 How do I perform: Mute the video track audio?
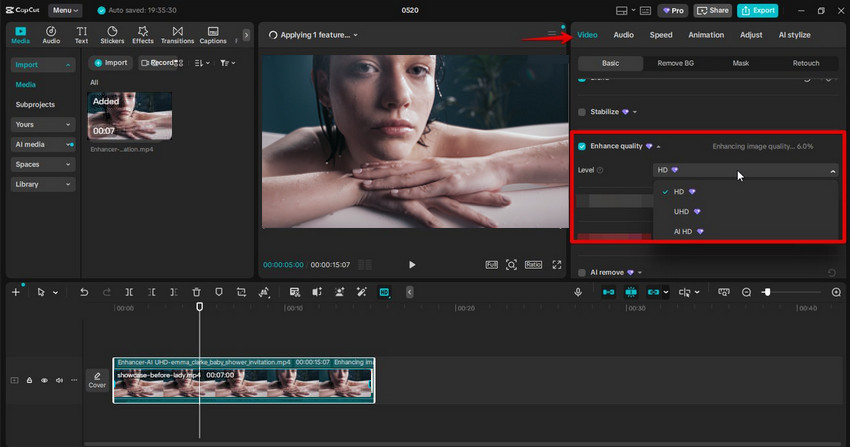tap(59, 380)
